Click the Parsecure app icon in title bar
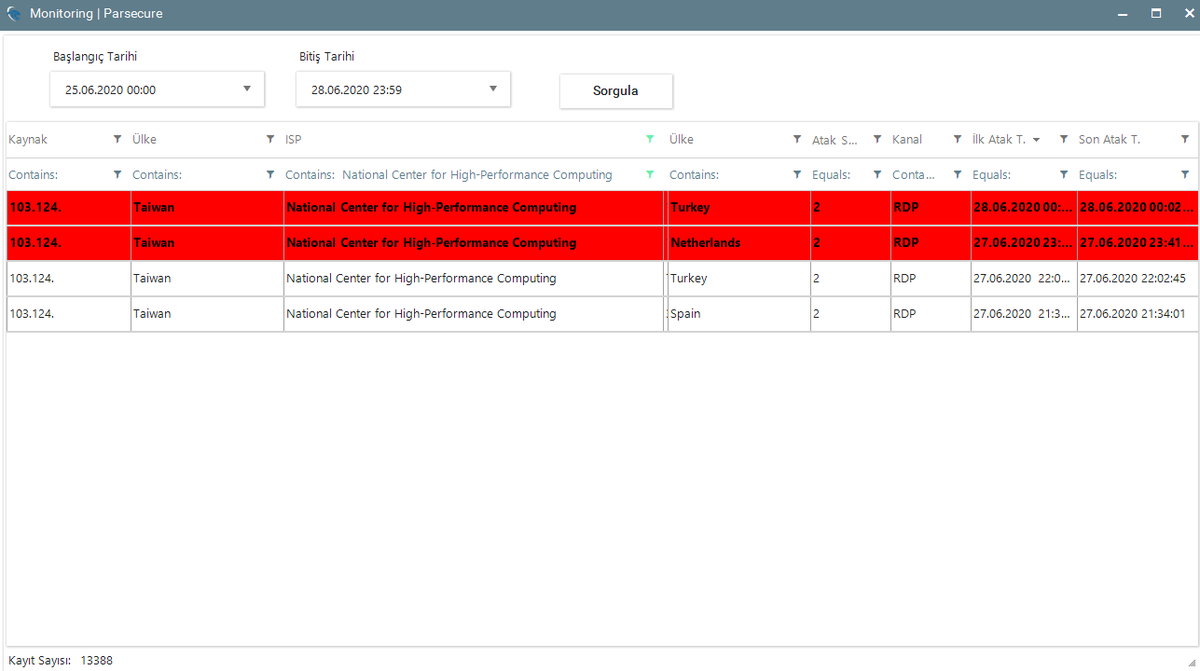Screen dimensions: 1200x671 pyautogui.click(x=14, y=14)
